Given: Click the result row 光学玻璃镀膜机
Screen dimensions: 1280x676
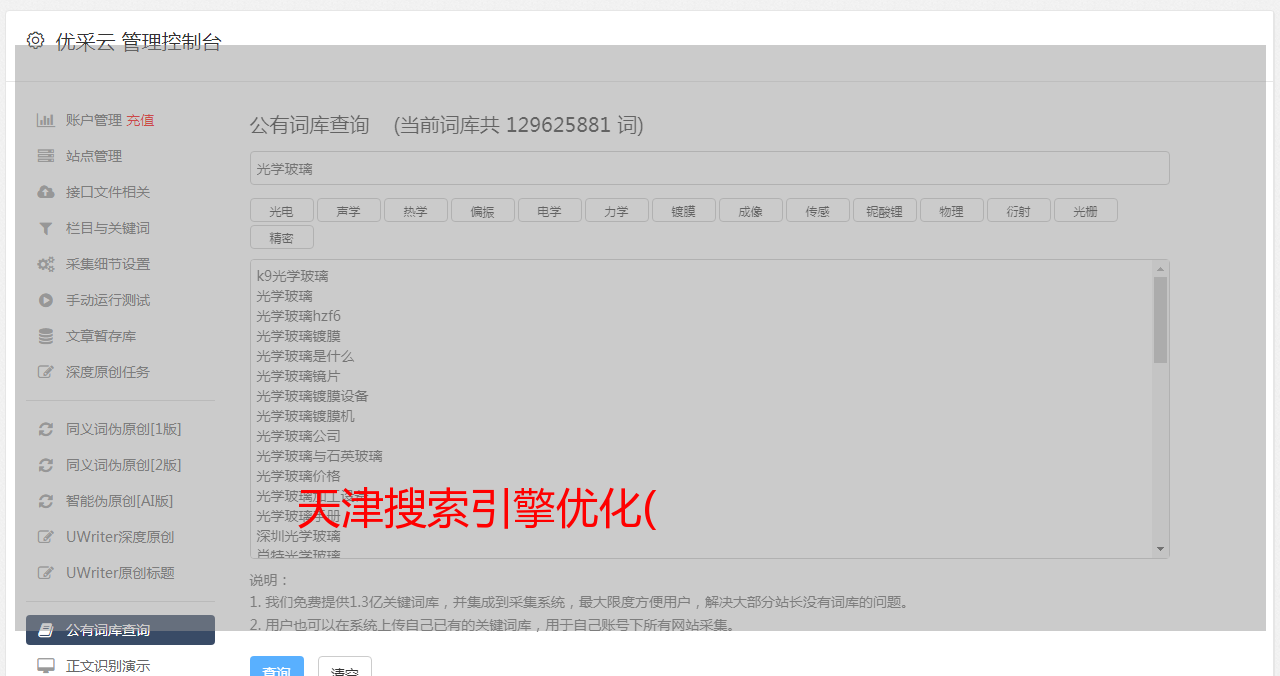Looking at the screenshot, I should click(x=305, y=416).
